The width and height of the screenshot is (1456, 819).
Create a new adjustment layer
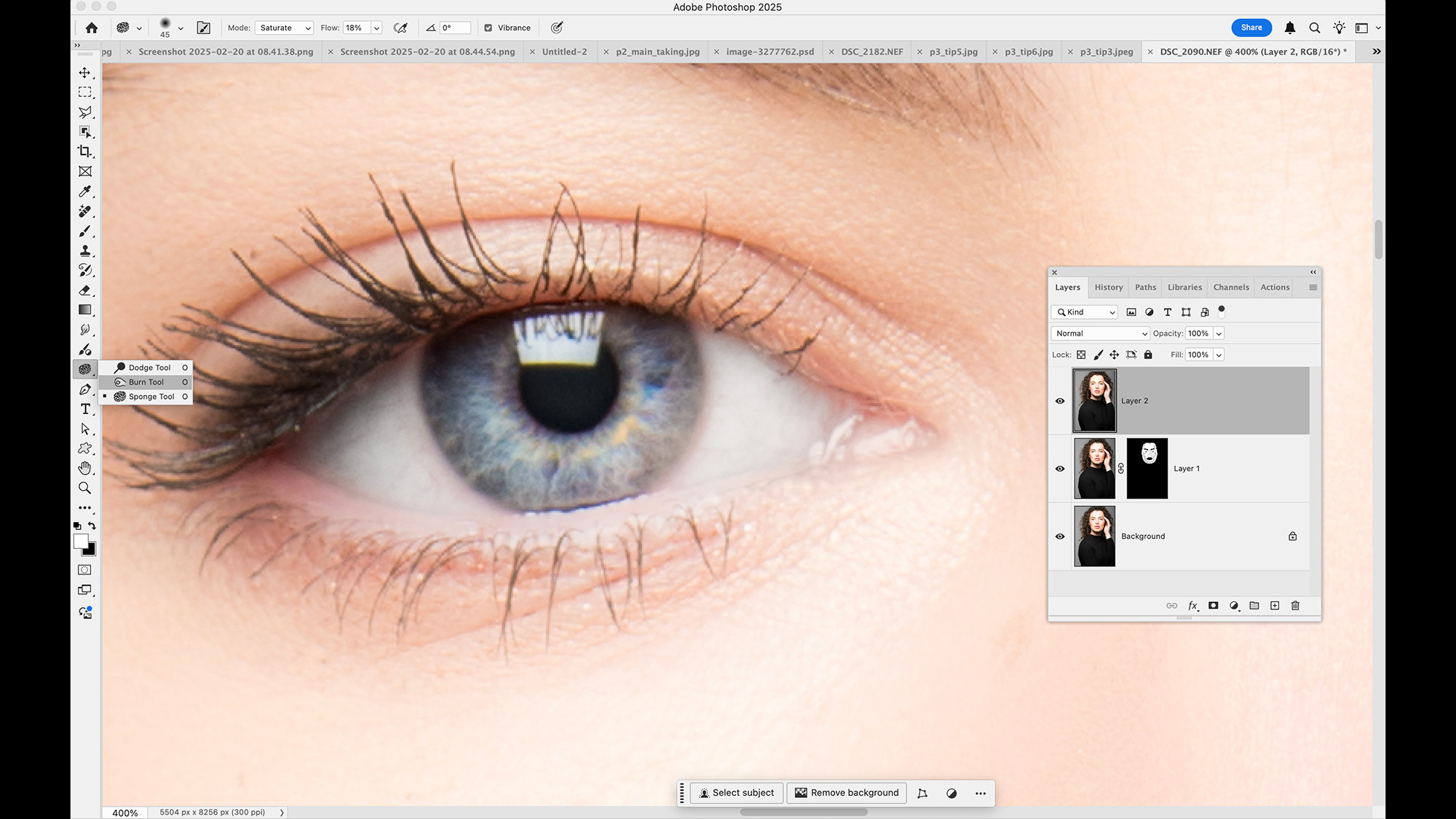point(1234,606)
